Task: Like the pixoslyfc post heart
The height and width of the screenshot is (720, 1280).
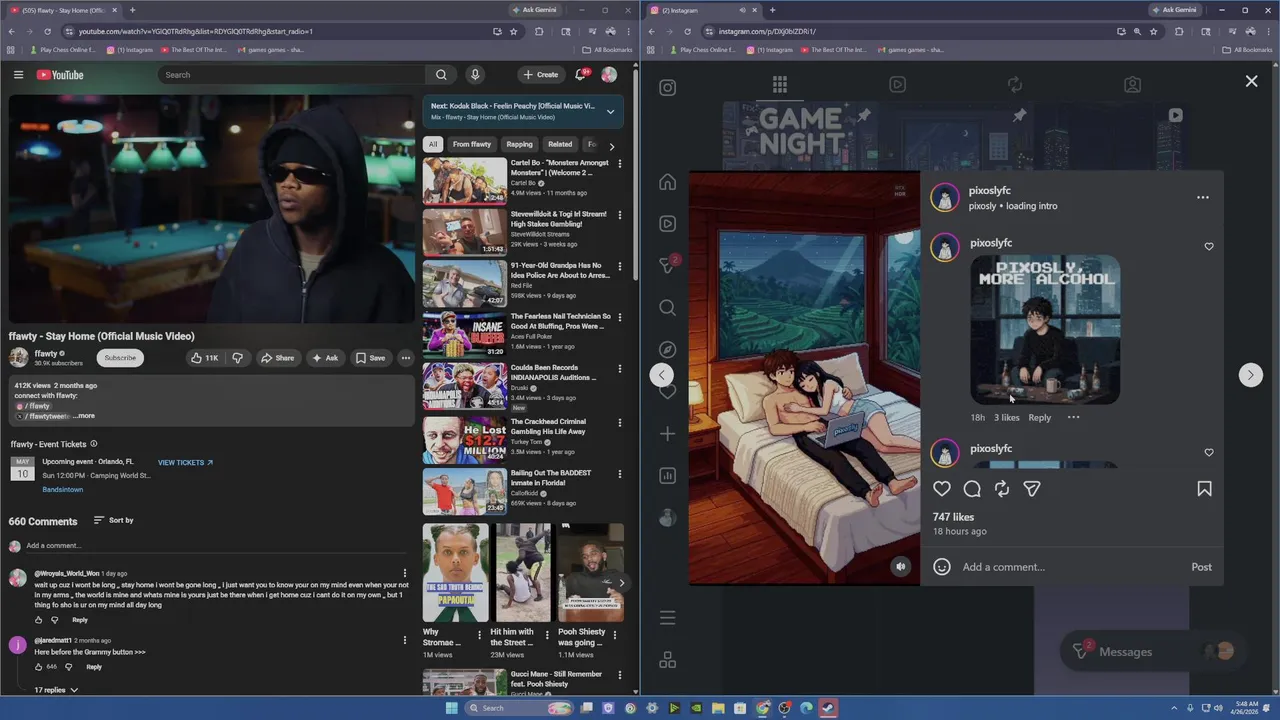Action: click(x=942, y=489)
